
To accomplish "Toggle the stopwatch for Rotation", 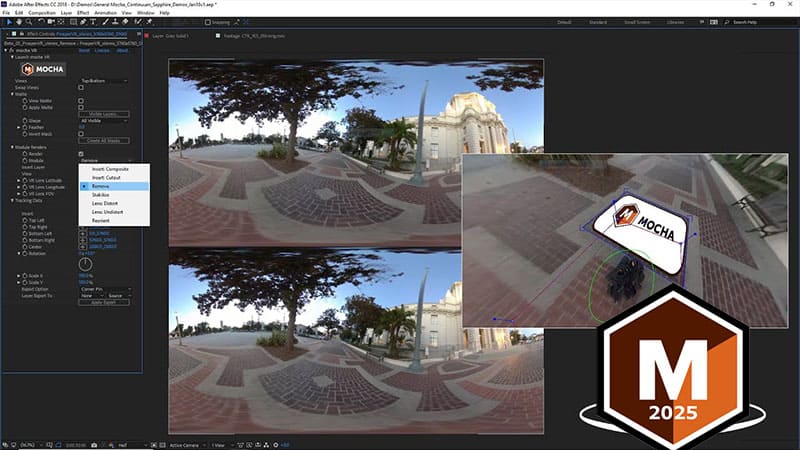I will coord(24,253).
